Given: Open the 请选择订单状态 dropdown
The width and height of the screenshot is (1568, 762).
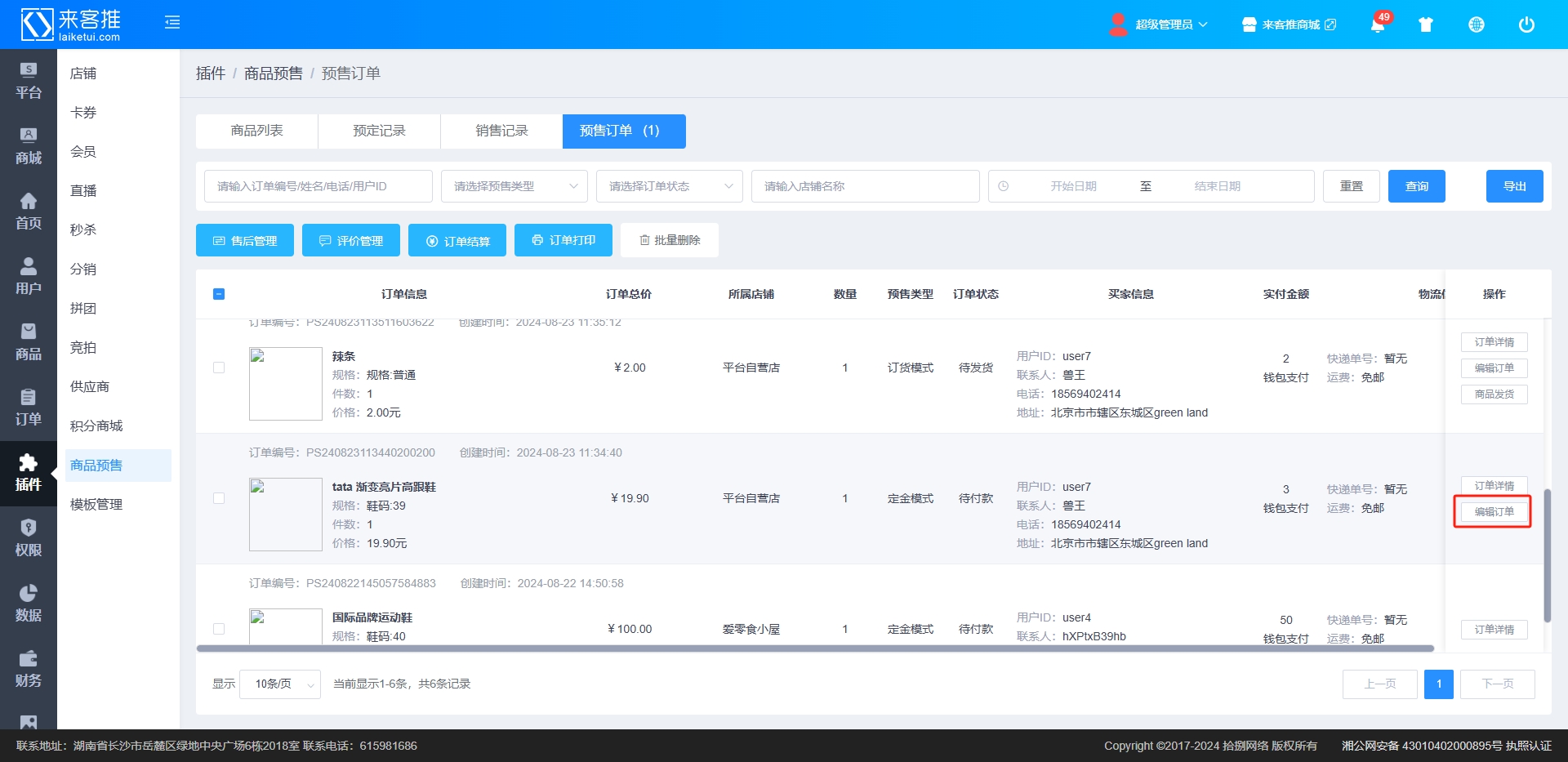Looking at the screenshot, I should [669, 186].
